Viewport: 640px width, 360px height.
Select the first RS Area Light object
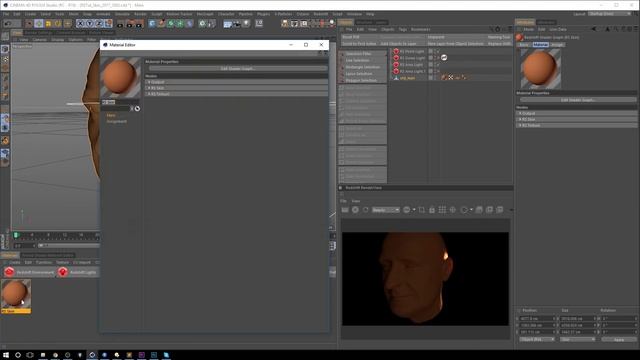[x=411, y=64]
